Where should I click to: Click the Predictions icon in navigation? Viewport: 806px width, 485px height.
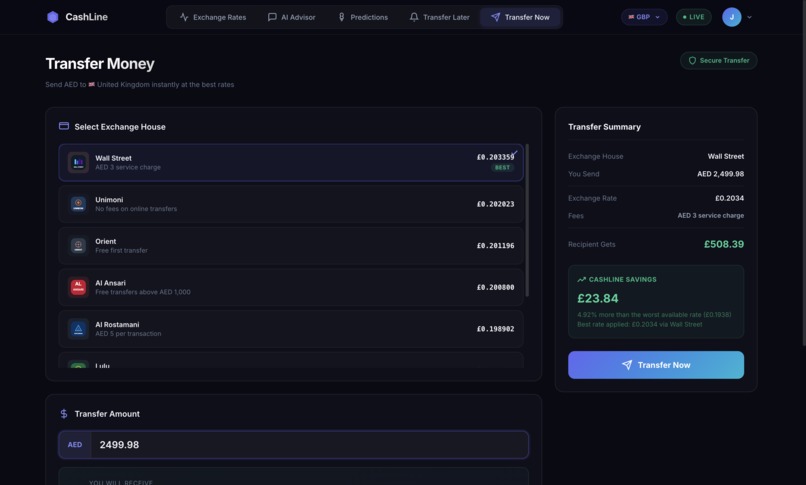pyautogui.click(x=341, y=17)
